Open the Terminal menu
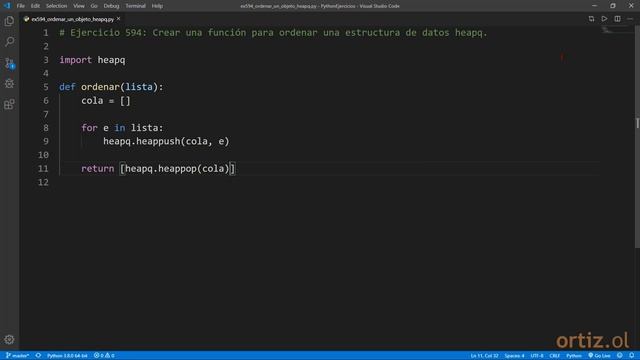This screenshot has width=640, height=360. tap(135, 6)
